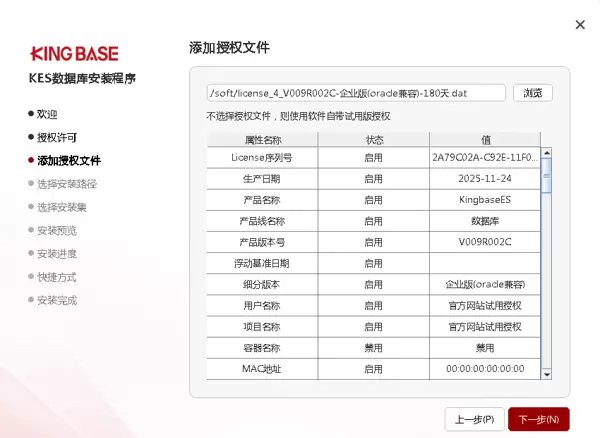Click the scroll down arrow of the table
Screen dimensions: 600x438
pyautogui.click(x=546, y=374)
